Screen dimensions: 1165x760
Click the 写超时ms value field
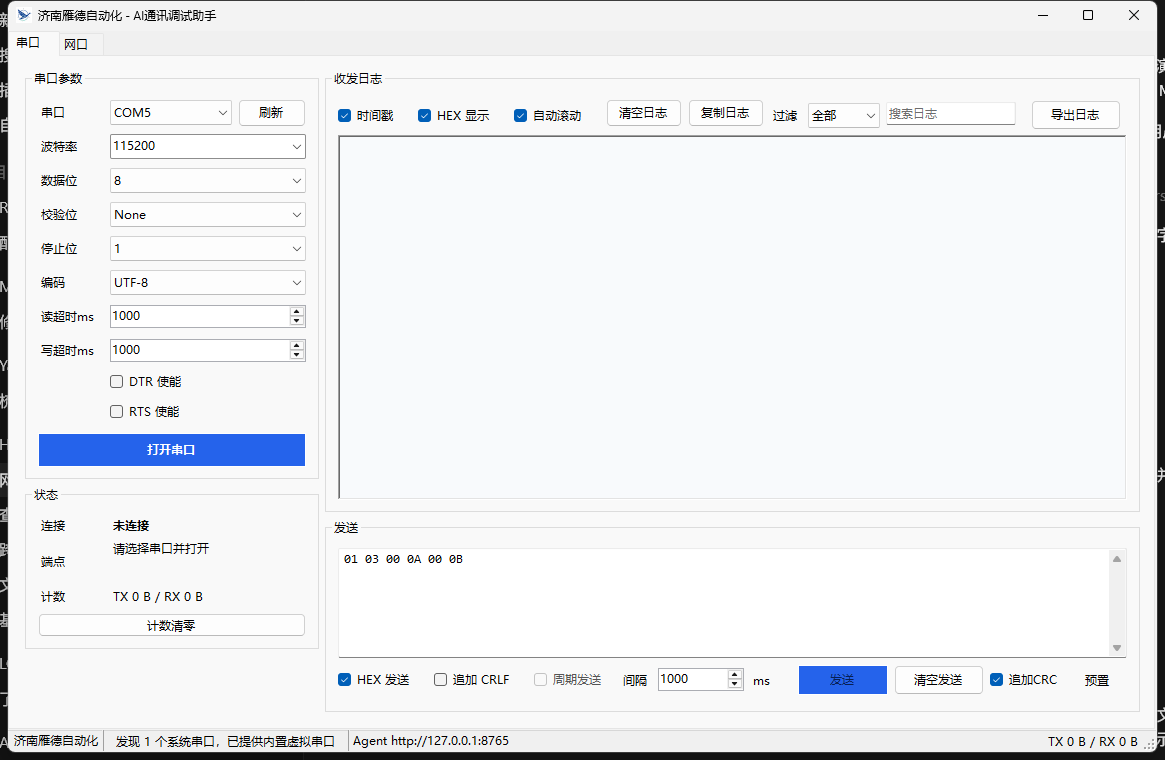(x=199, y=351)
